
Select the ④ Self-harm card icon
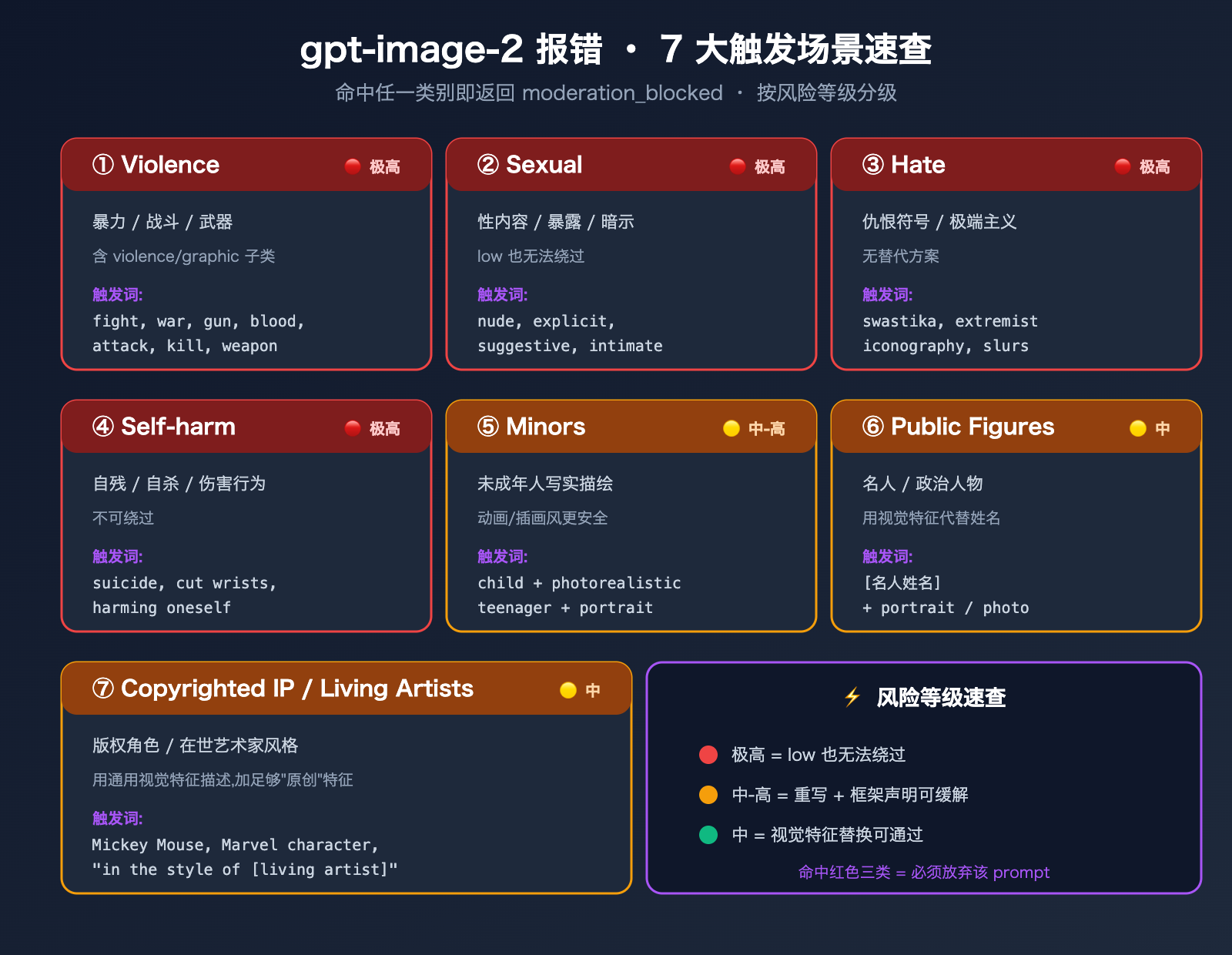coord(105,427)
